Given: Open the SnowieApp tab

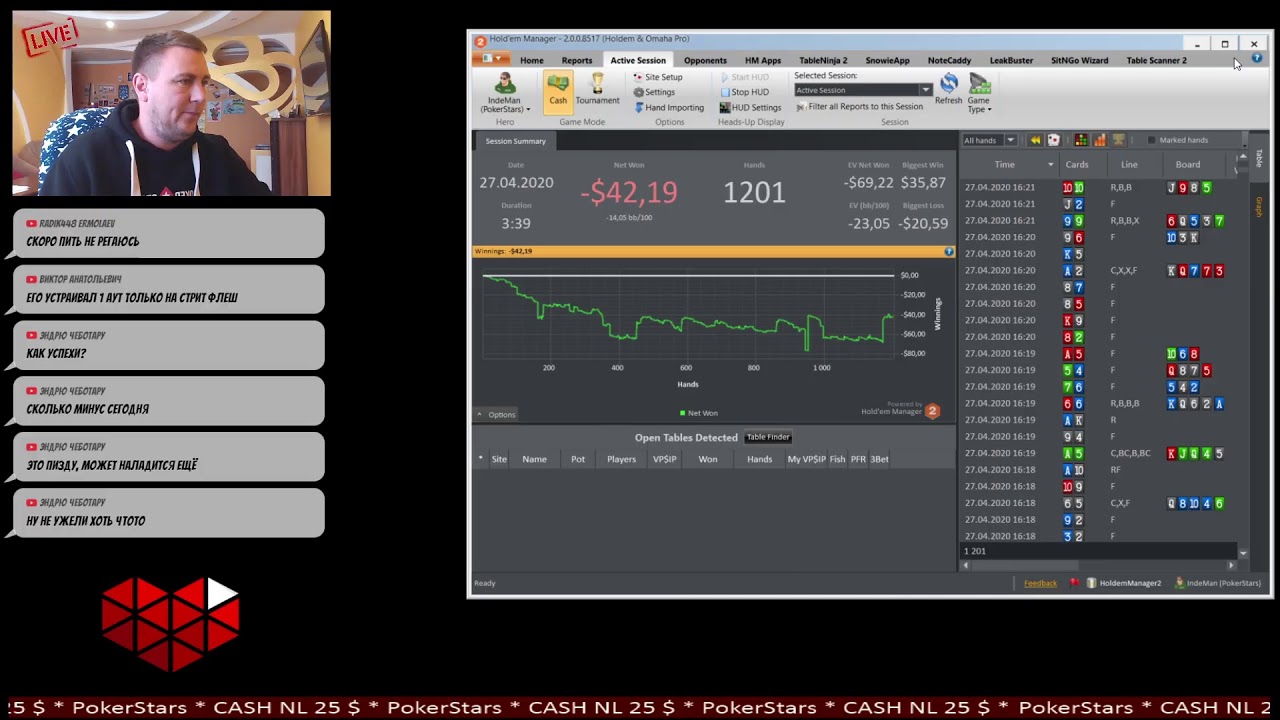Looking at the screenshot, I should click(887, 60).
